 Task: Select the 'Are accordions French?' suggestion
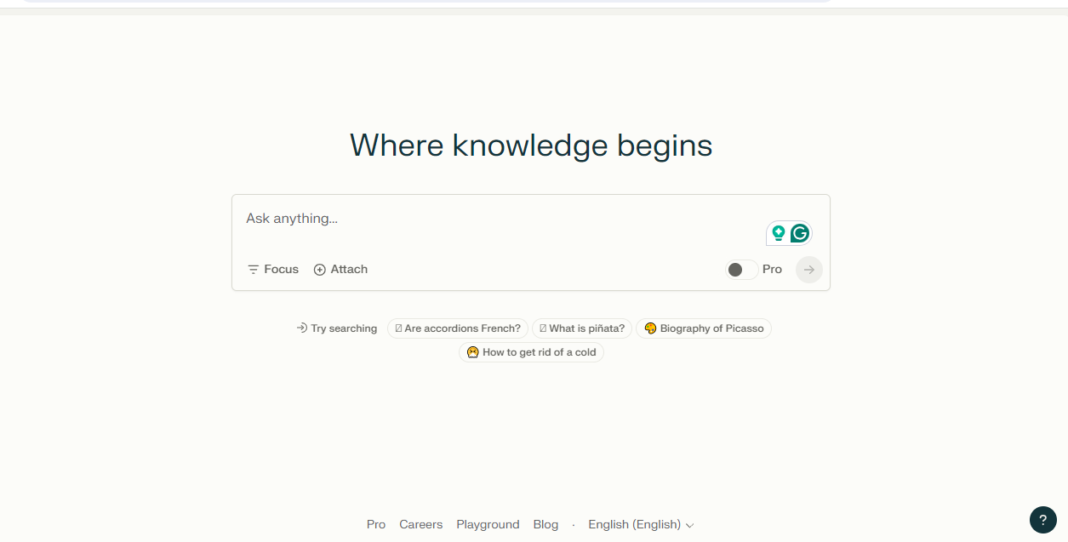tap(458, 328)
